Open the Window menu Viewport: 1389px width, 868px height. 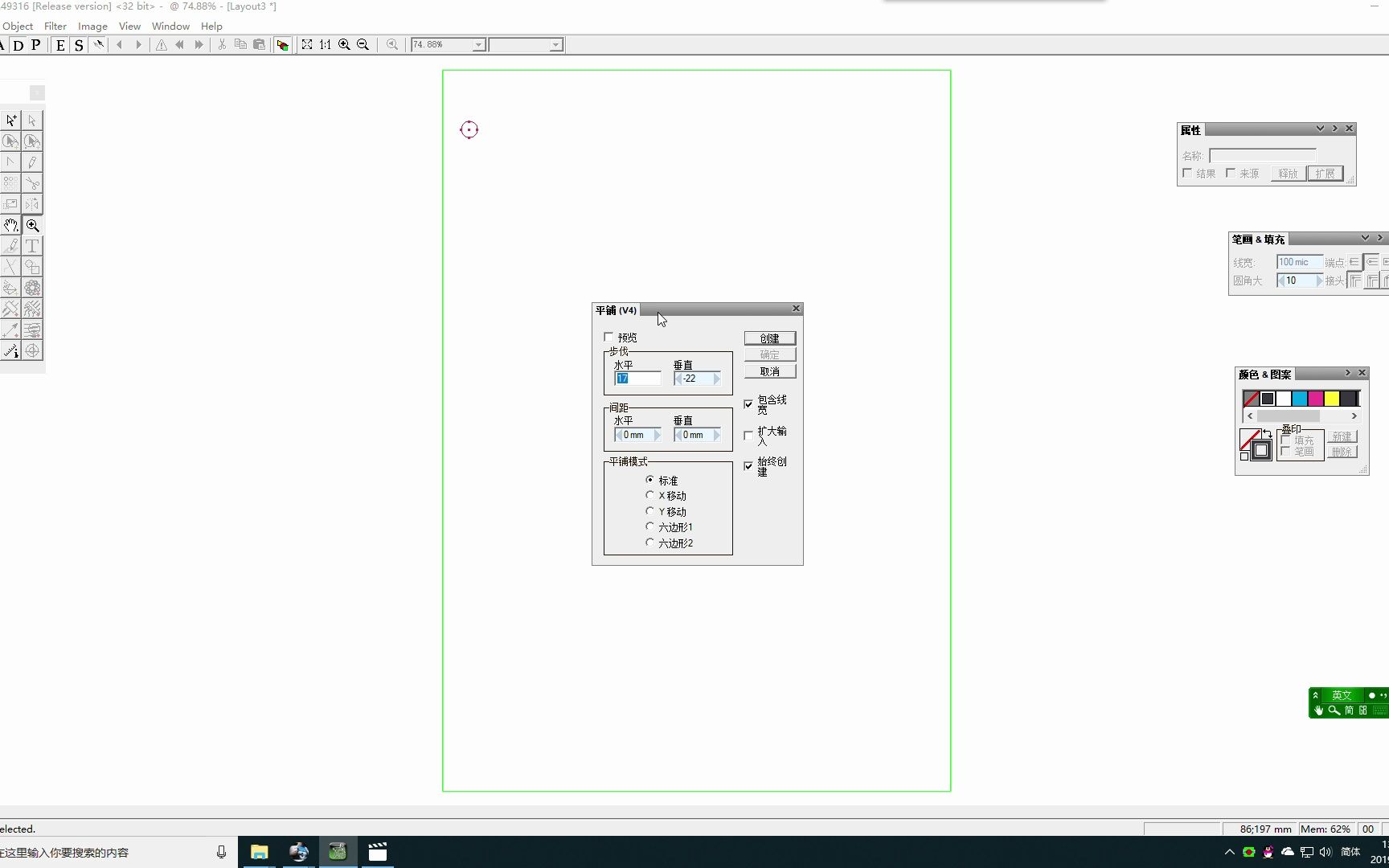[170, 27]
